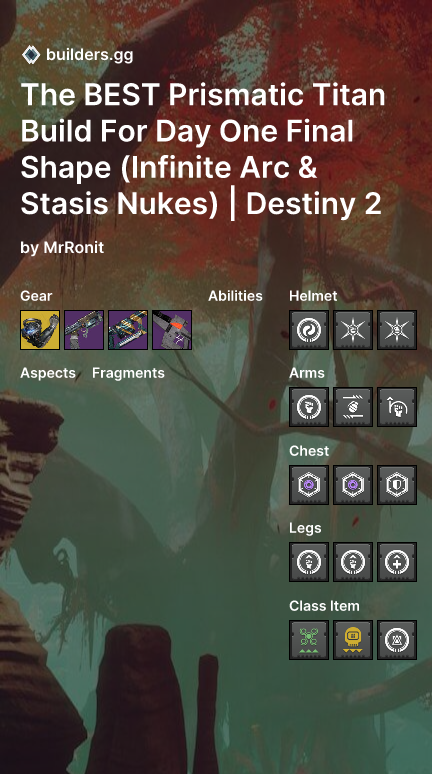
Task: Click the yellow Class Item mod icon
Action: [x=353, y=640]
